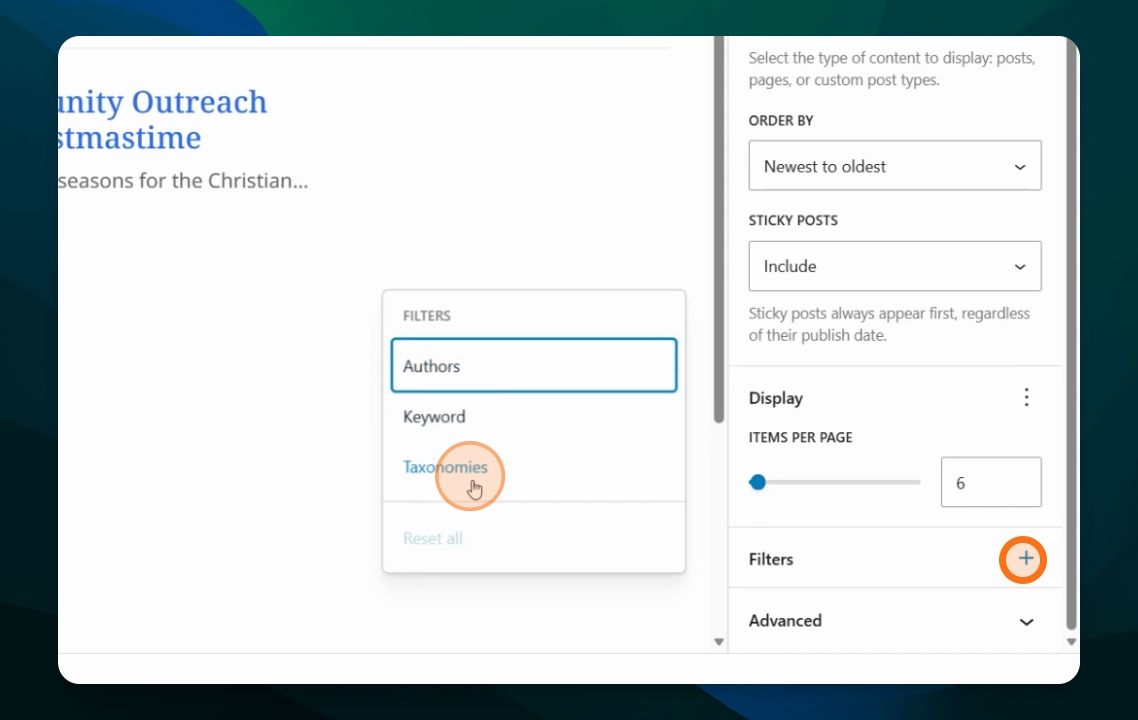Click the editor canvas scrollbar thumb

tap(719, 229)
